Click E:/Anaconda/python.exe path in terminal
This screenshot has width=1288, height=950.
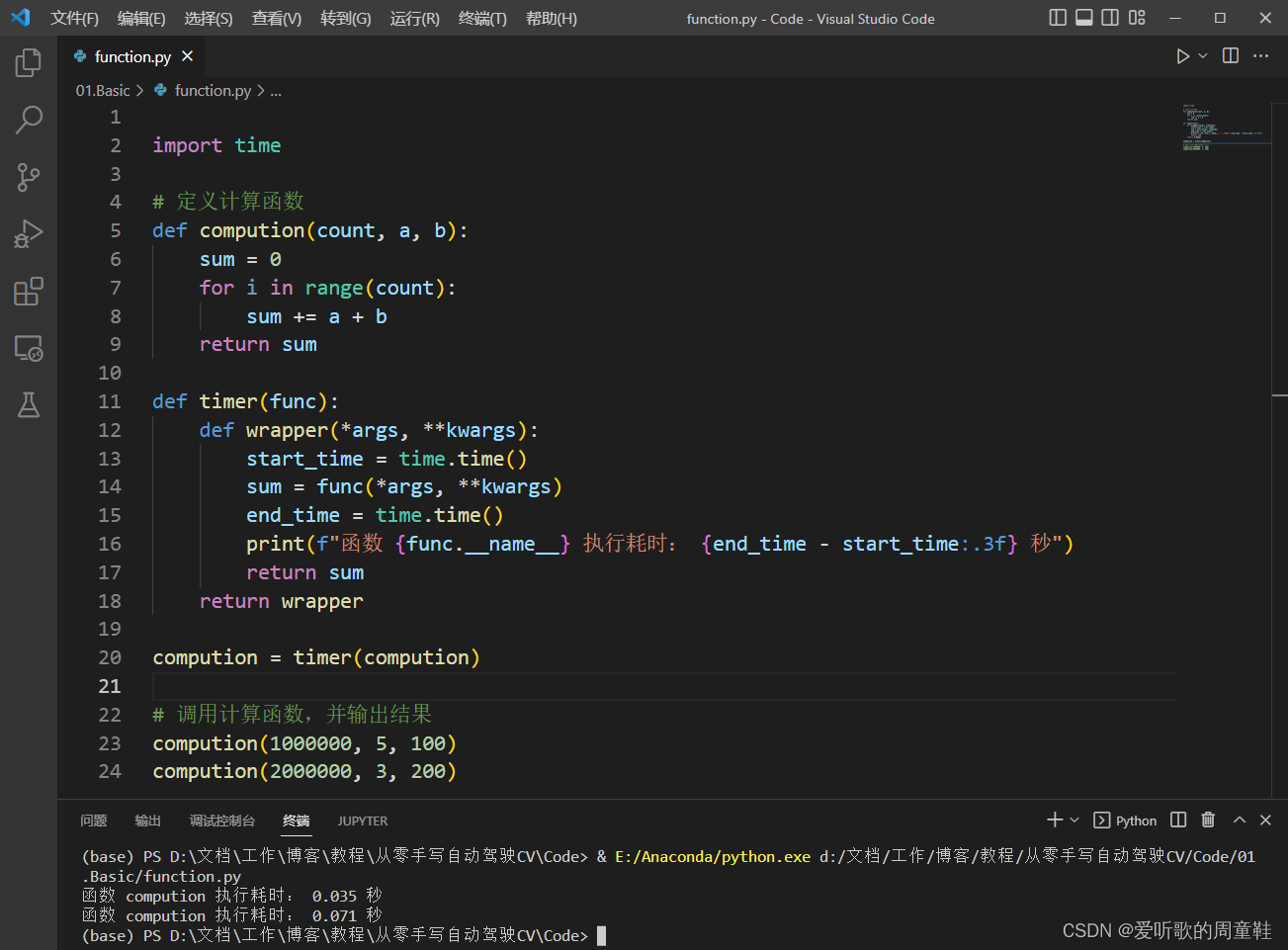point(713,856)
